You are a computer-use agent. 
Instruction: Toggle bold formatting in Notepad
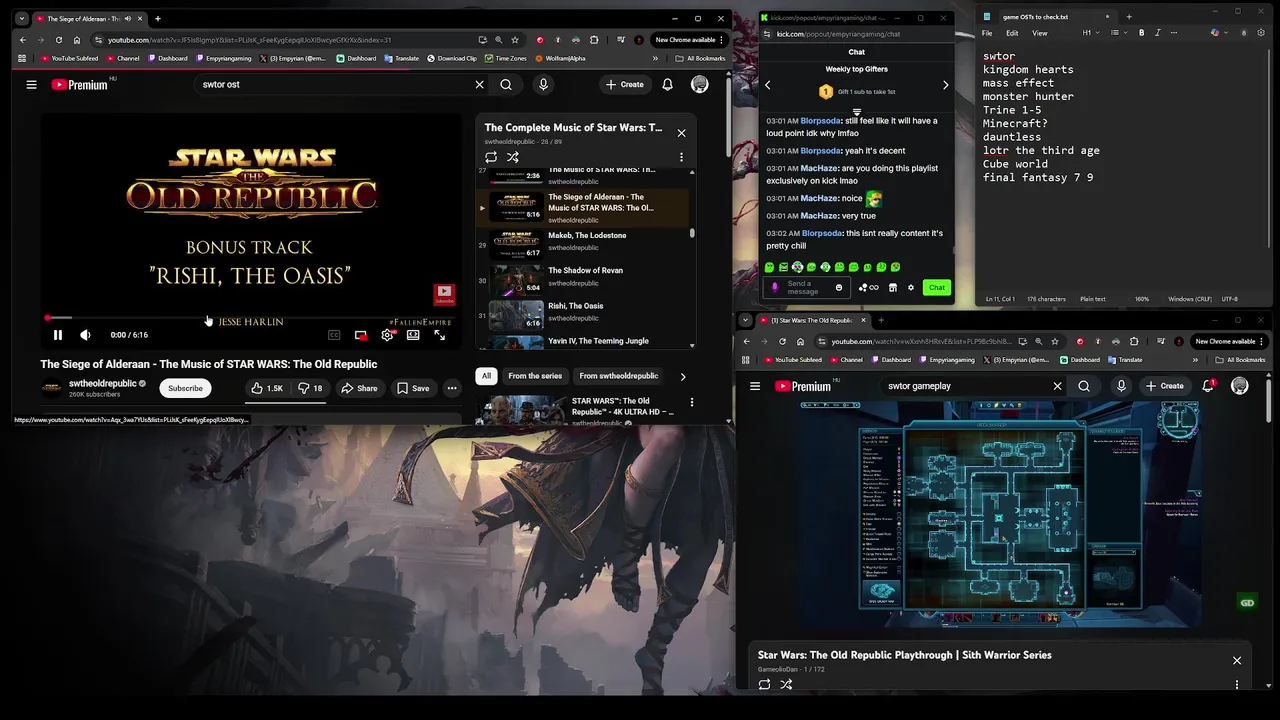point(1142,33)
